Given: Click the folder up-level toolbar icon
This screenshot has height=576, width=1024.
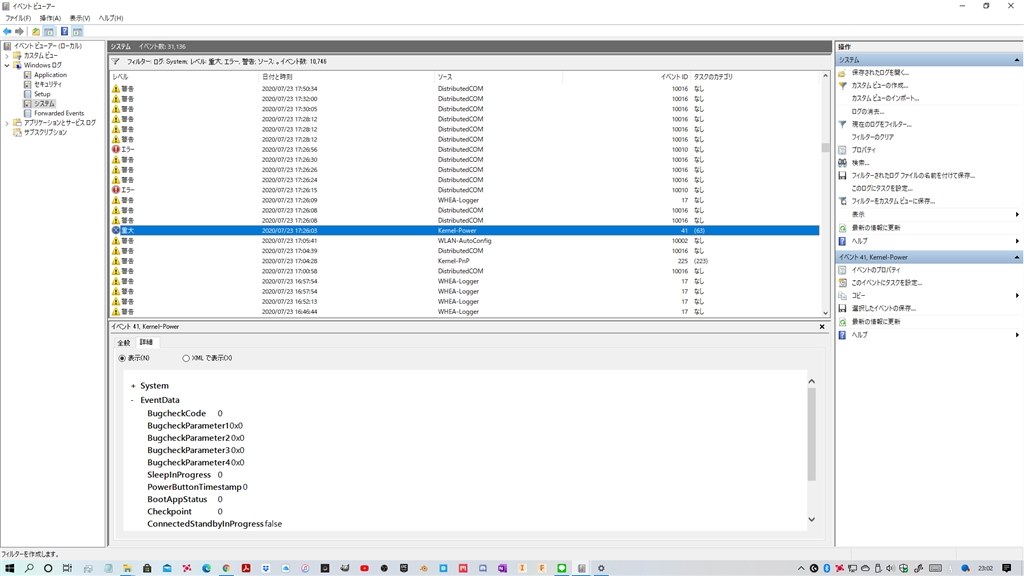Looking at the screenshot, I should (36, 31).
